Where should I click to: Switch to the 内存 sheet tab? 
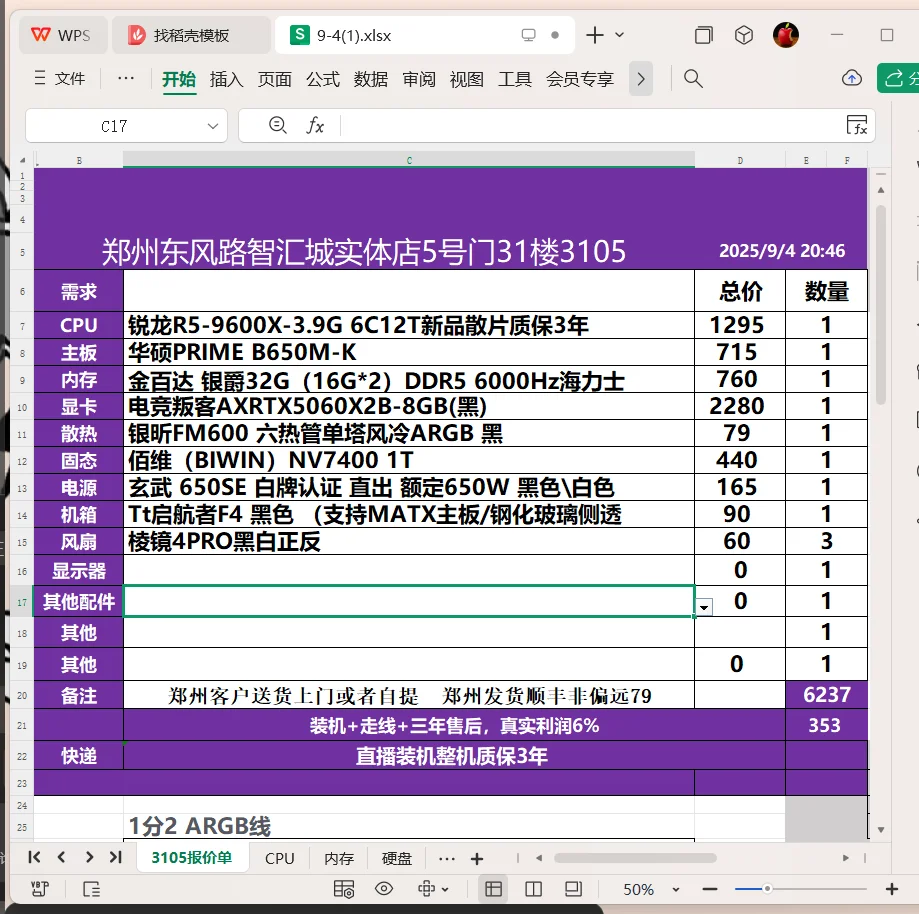coord(339,858)
